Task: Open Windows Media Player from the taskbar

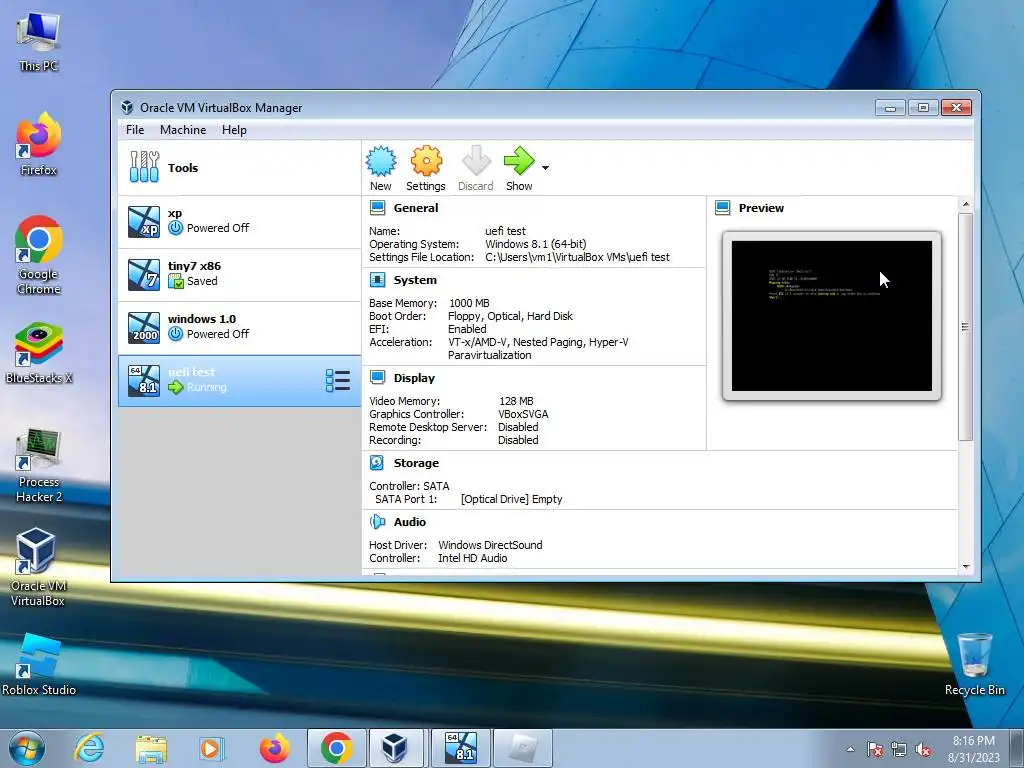Action: coord(212,748)
